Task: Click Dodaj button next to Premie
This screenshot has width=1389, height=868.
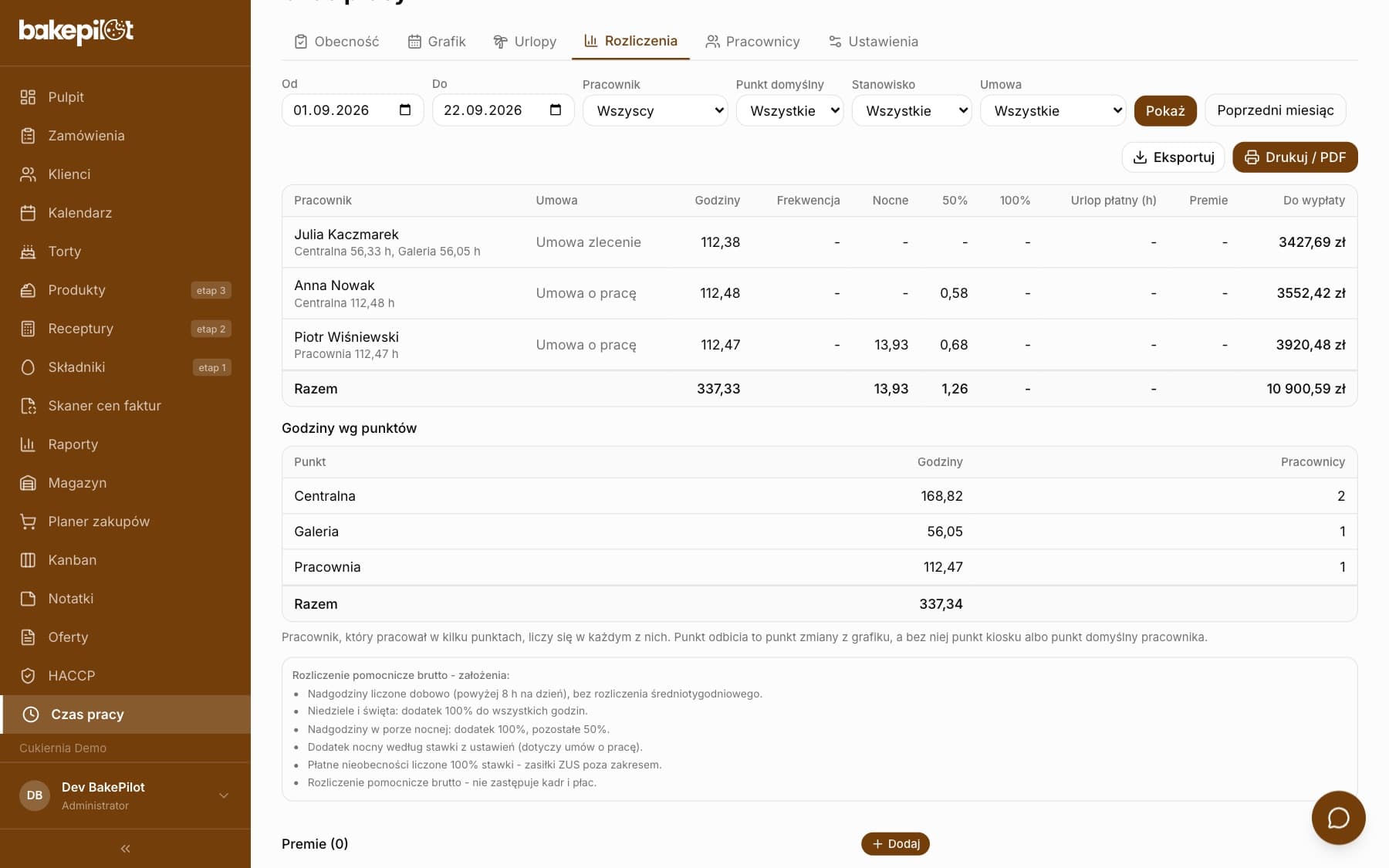Action: click(895, 844)
